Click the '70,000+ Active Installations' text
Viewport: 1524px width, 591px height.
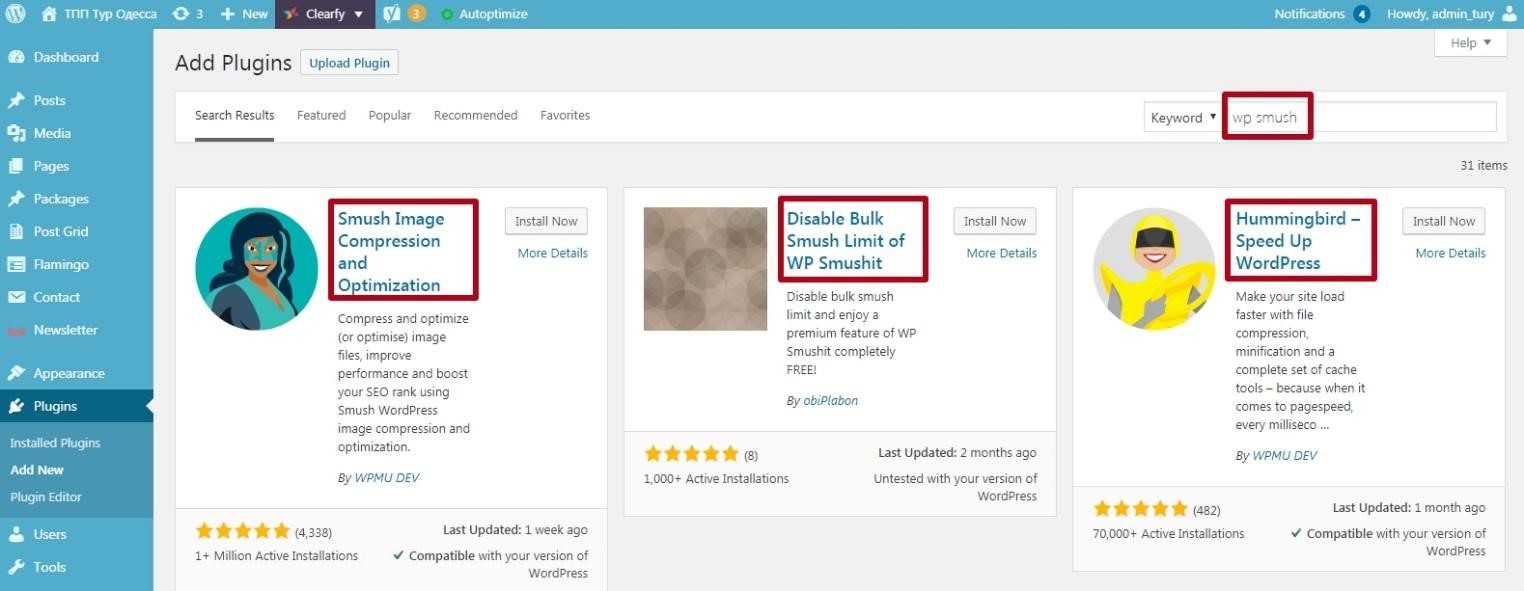point(1169,534)
